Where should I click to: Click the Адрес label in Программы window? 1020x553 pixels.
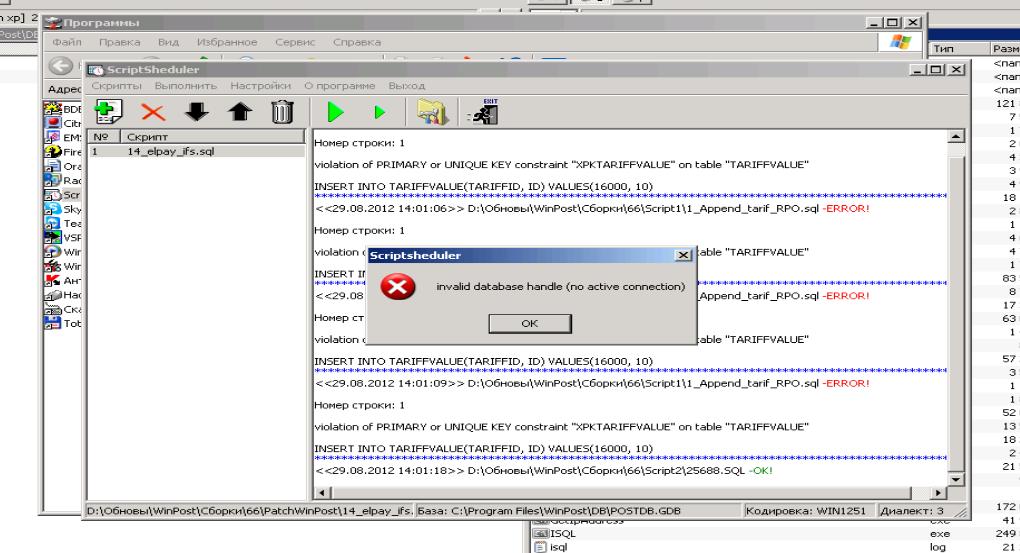(64, 88)
